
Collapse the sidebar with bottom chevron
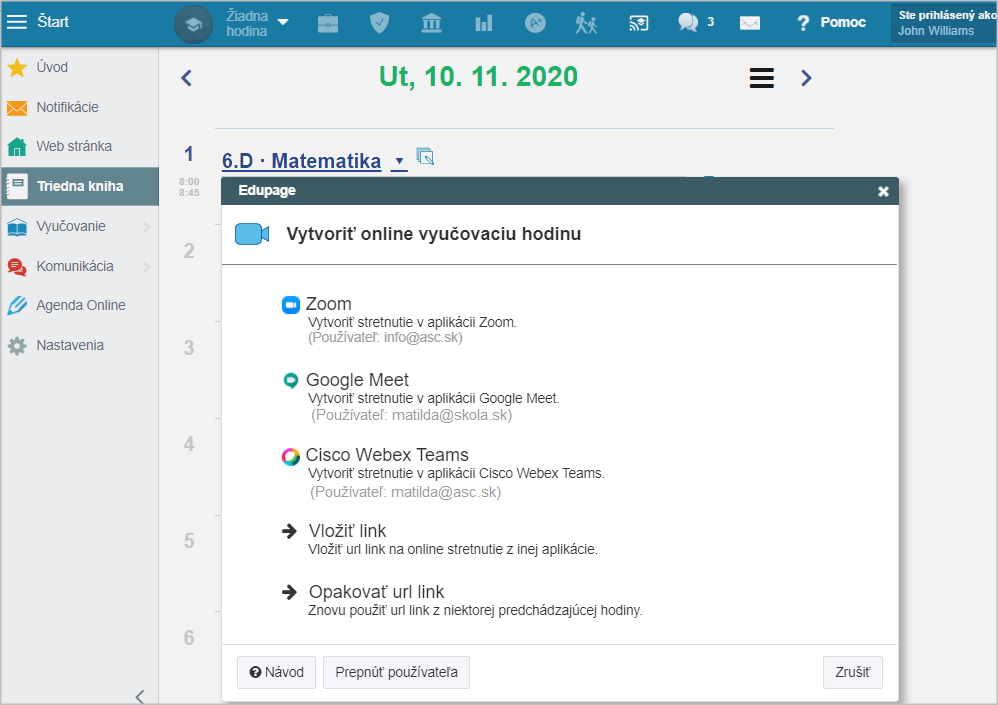pyautogui.click(x=140, y=696)
